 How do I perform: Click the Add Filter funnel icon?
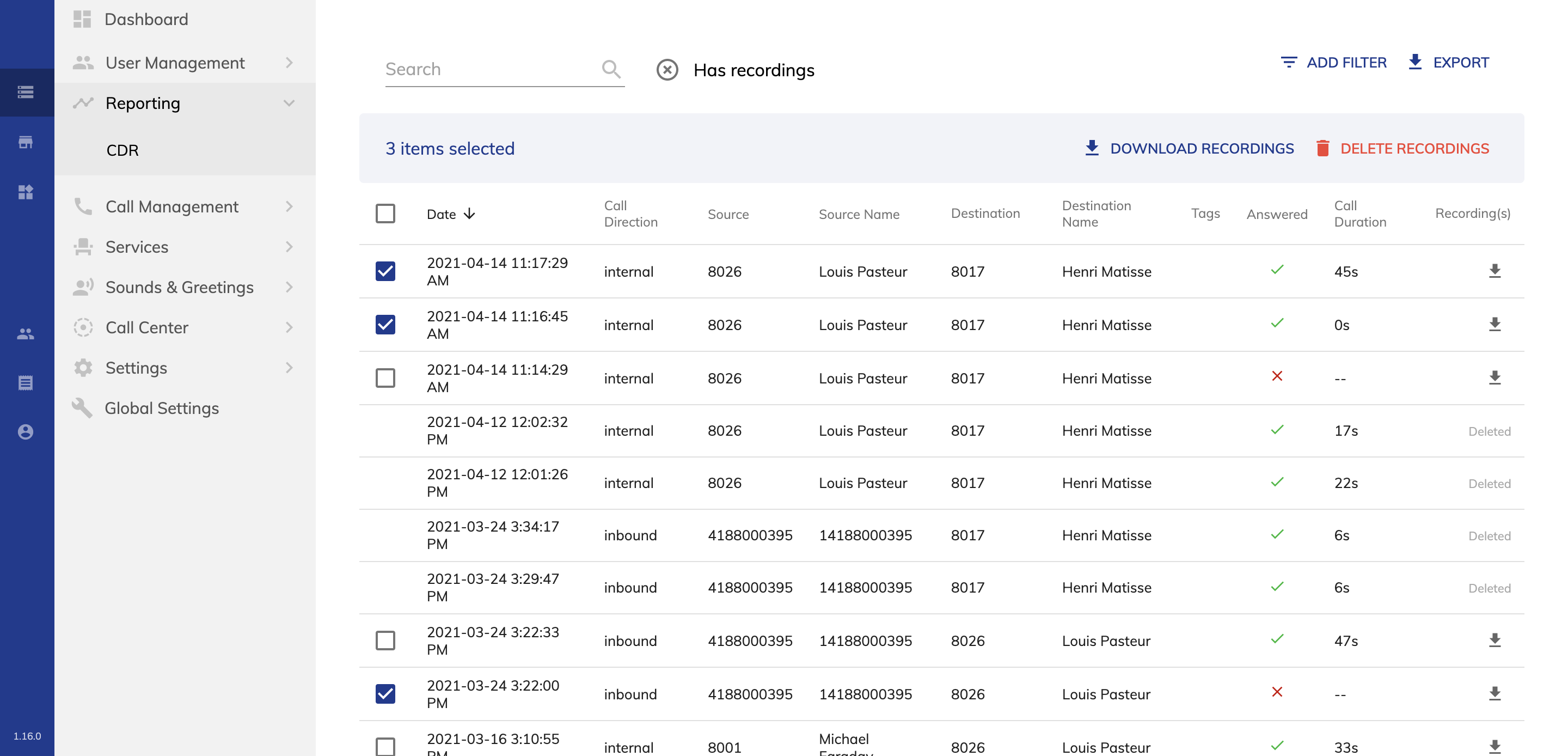(1289, 62)
